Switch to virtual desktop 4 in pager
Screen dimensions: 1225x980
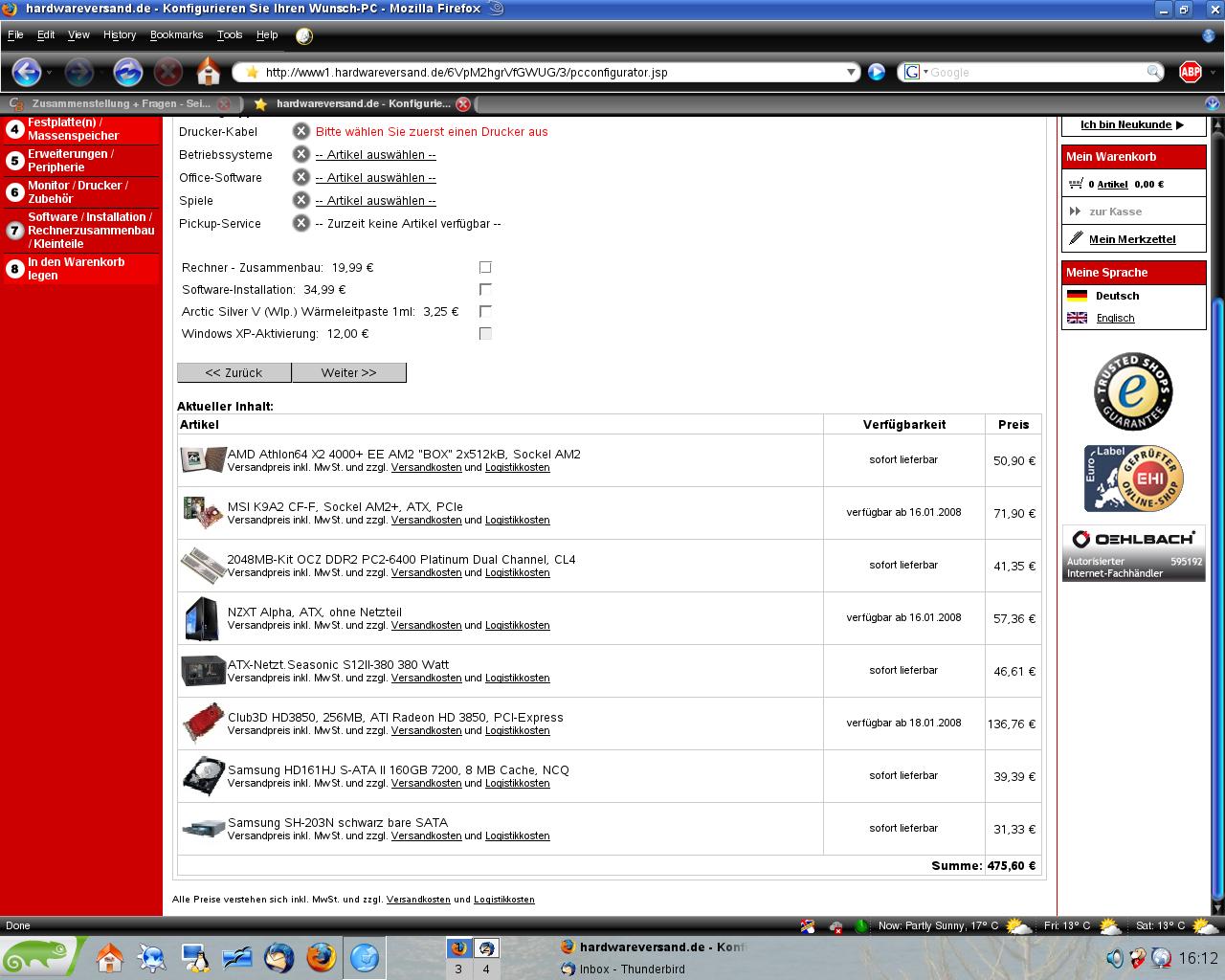[x=486, y=959]
